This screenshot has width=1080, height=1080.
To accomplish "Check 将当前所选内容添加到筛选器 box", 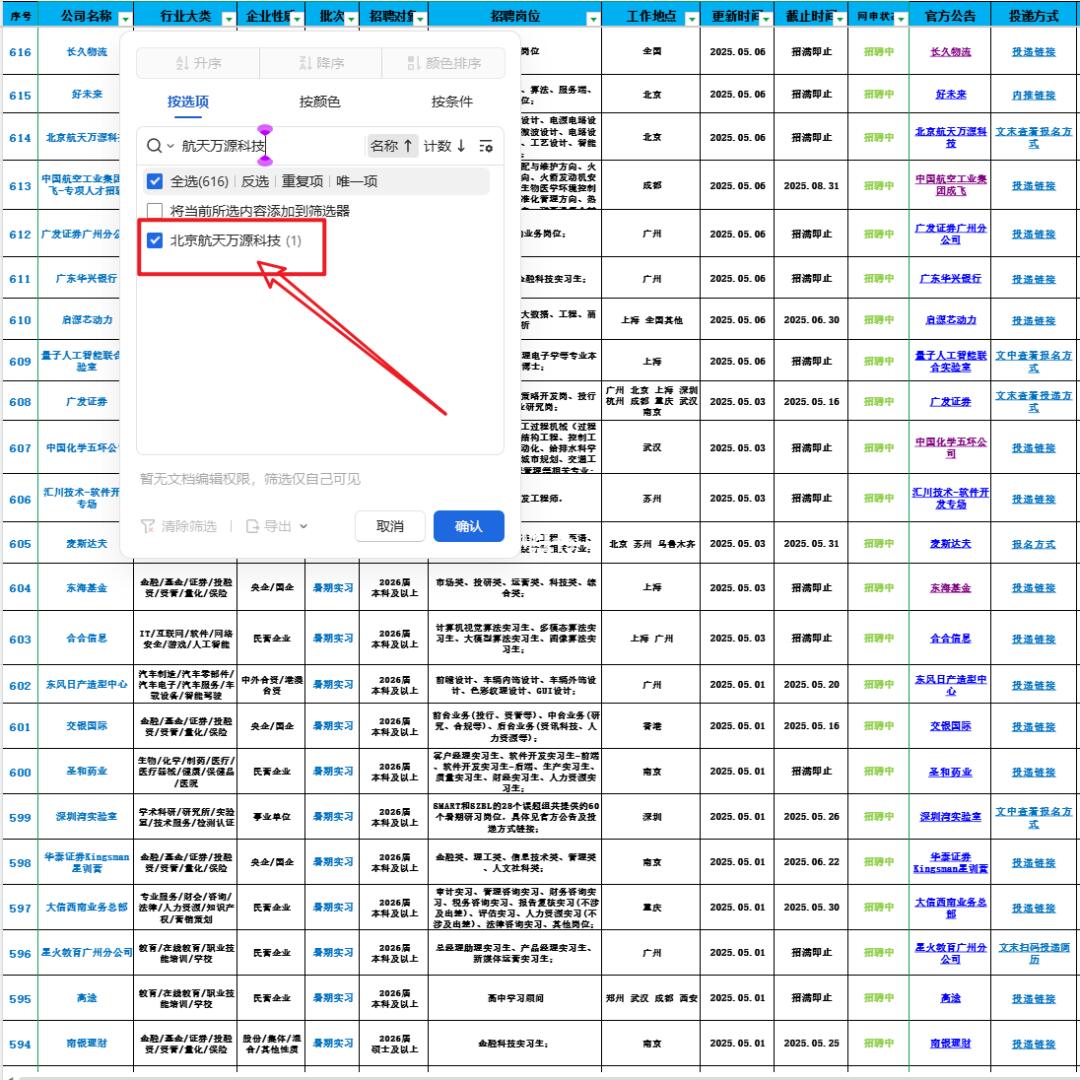I will point(155,211).
